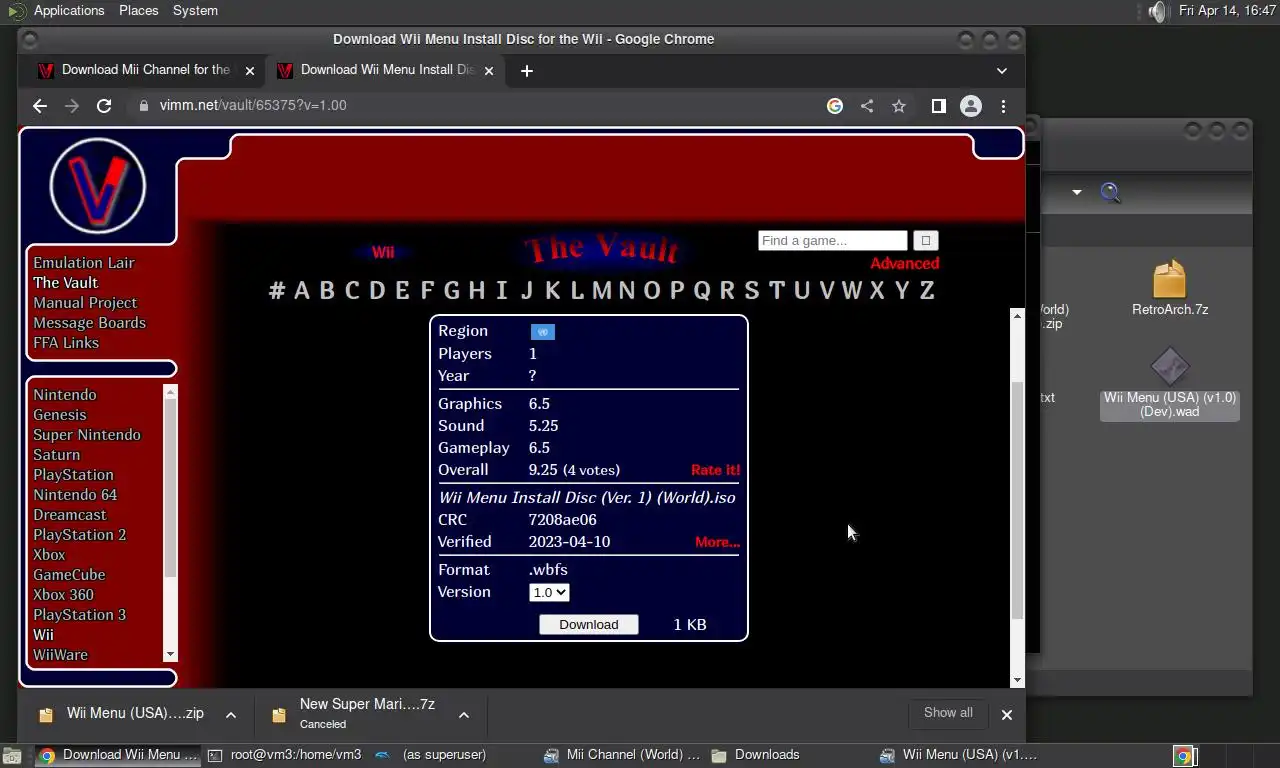Click the Find a game search field
1280x768 pixels.
pos(833,240)
